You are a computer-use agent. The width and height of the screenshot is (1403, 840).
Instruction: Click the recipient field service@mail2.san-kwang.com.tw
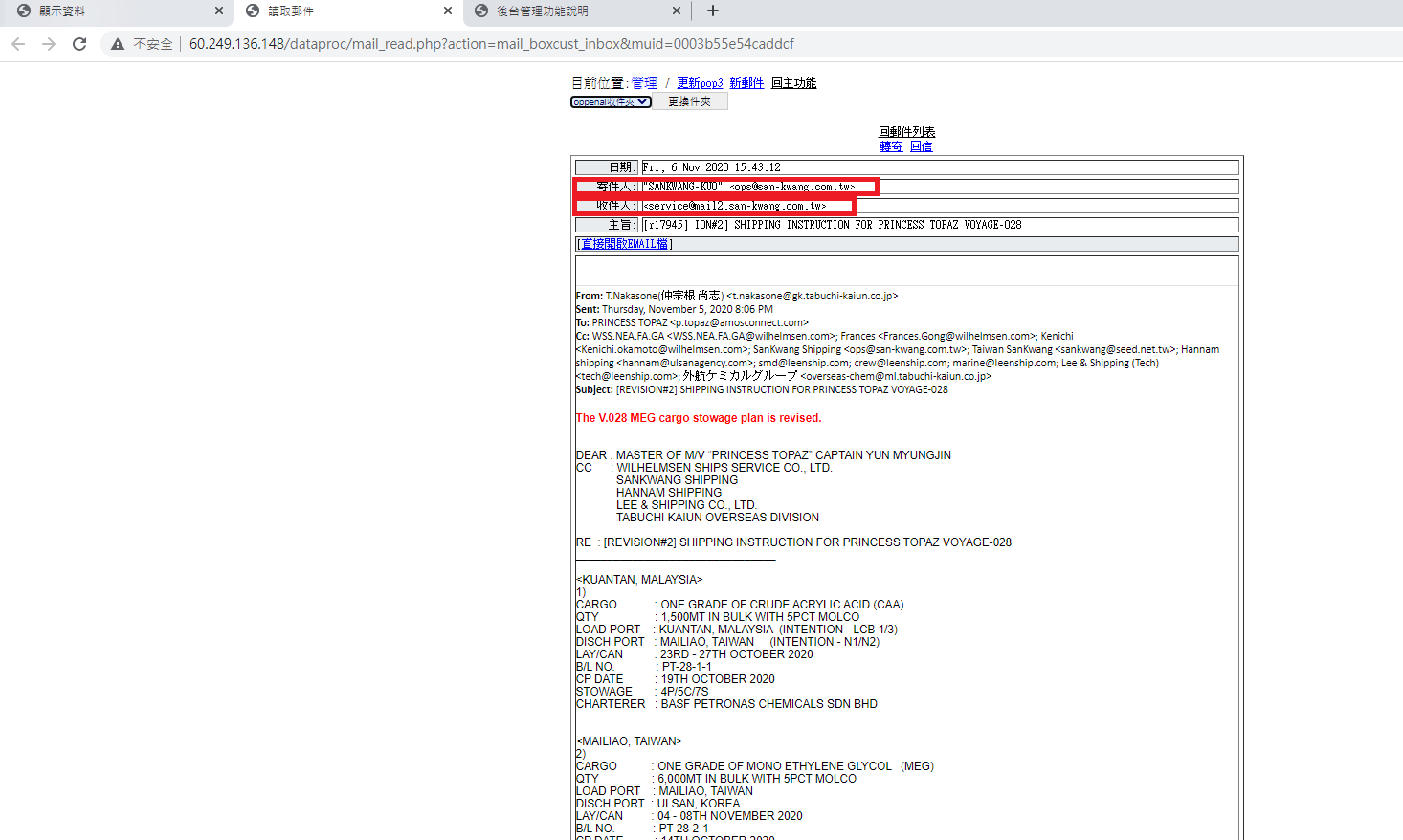tap(940, 206)
